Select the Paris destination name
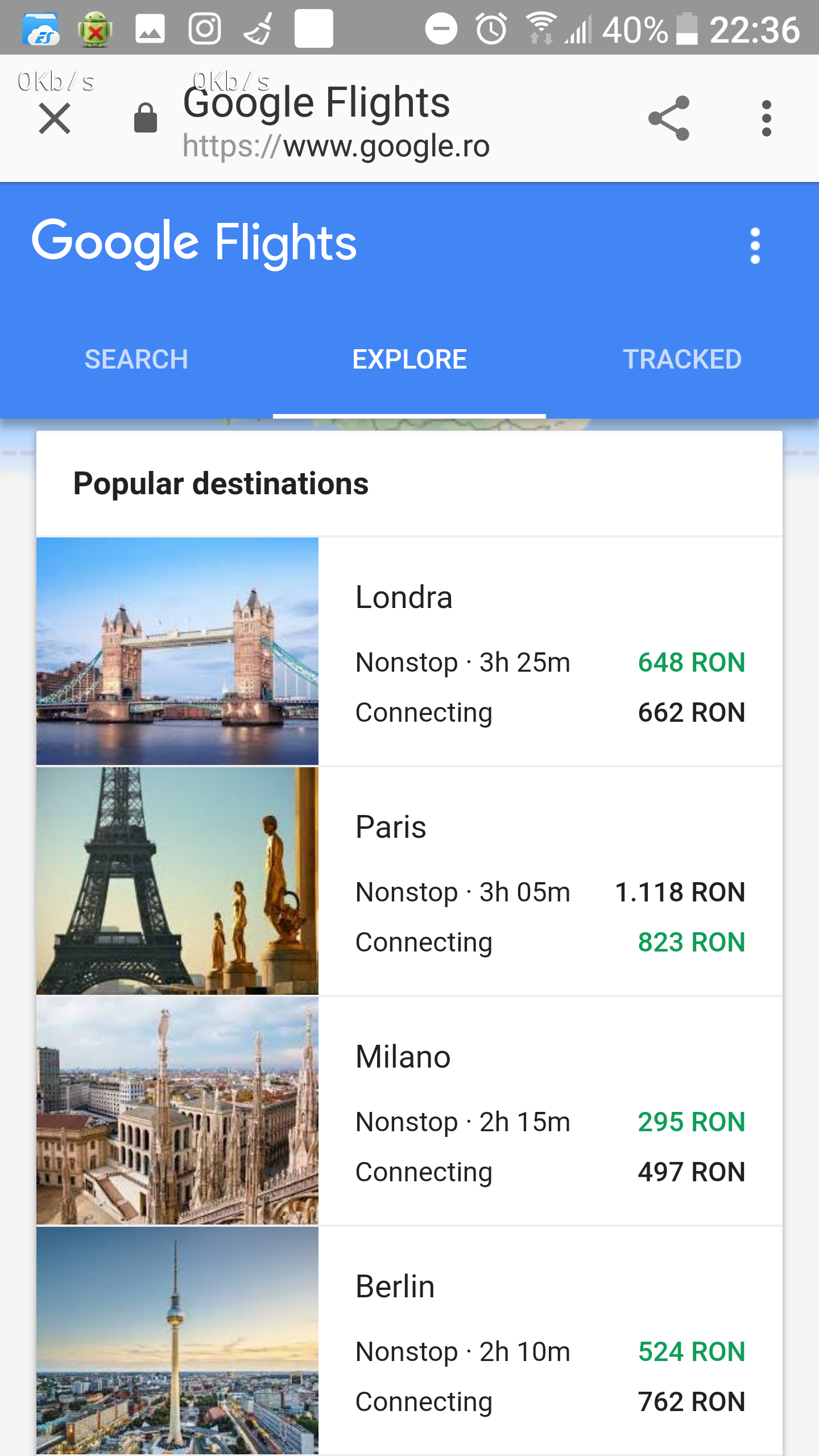Screen dimensions: 819x1456 click(x=391, y=827)
